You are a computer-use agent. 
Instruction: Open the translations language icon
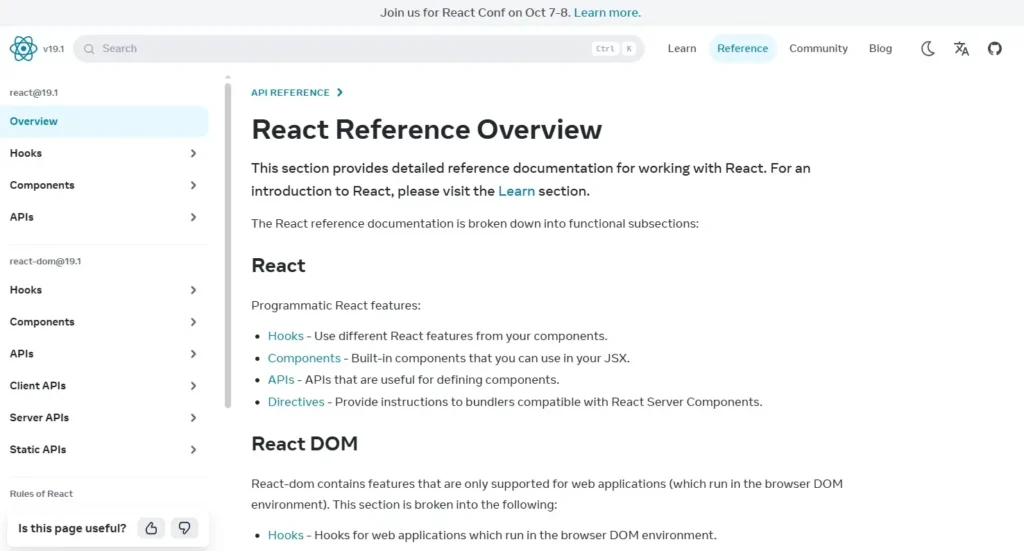click(961, 48)
